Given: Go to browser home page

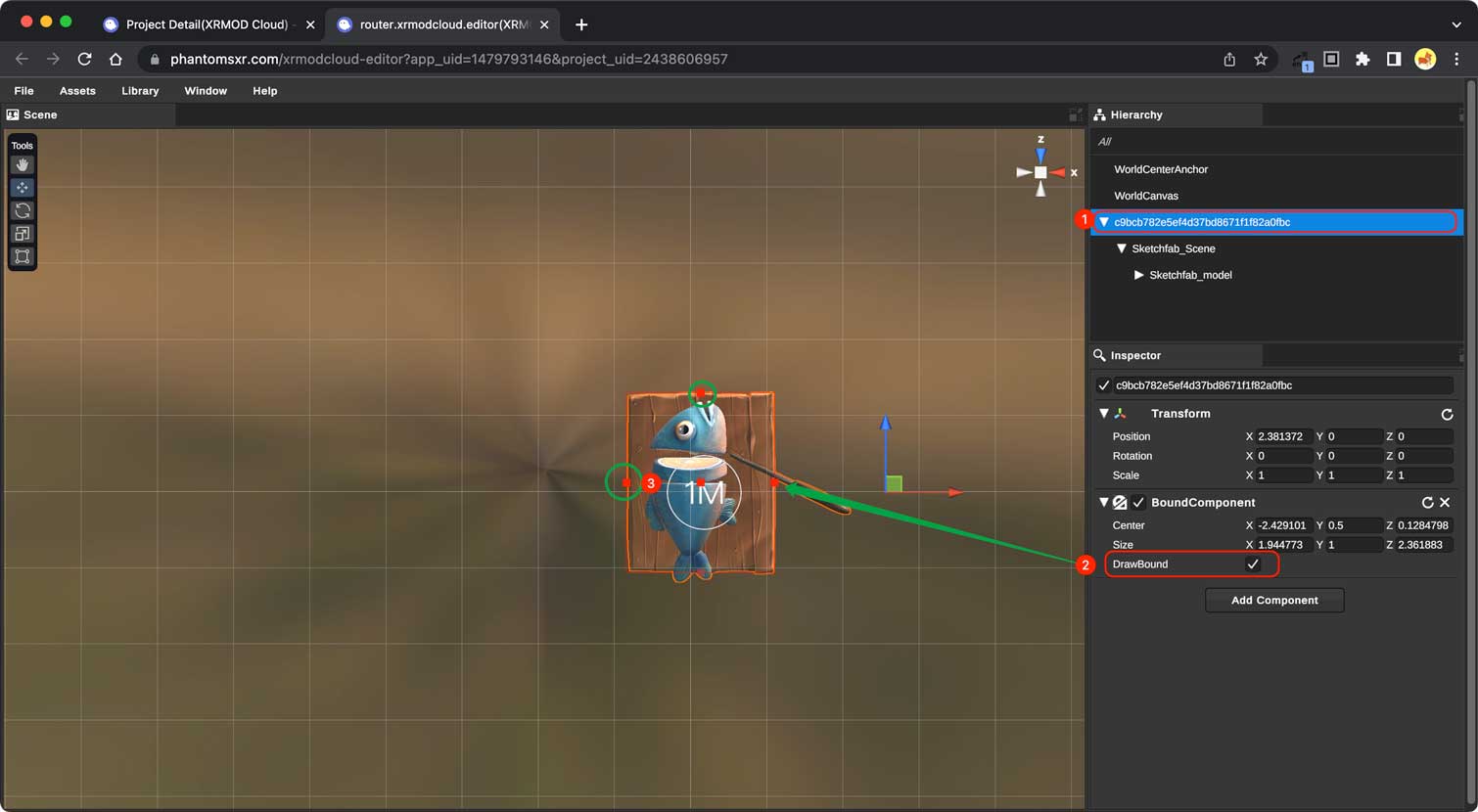Looking at the screenshot, I should [x=115, y=59].
